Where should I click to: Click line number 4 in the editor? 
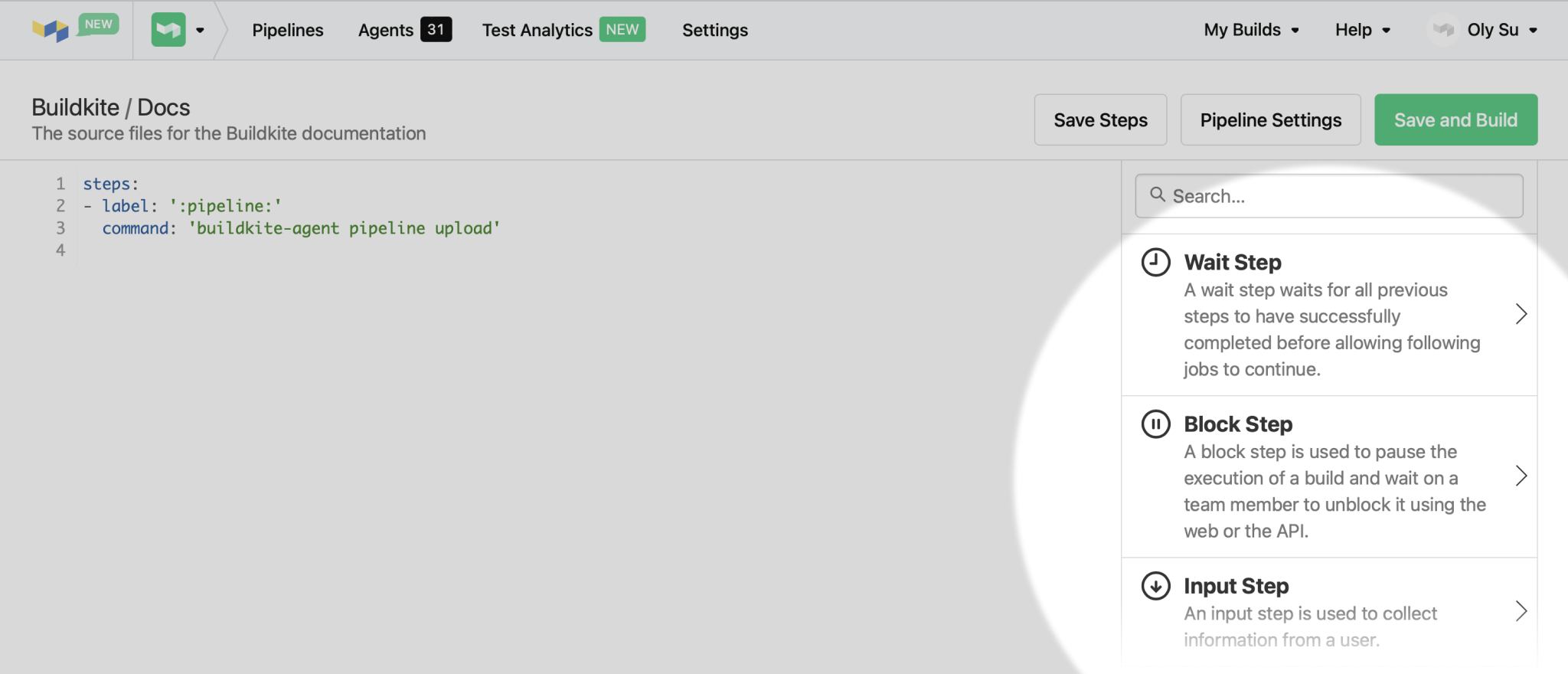pyautogui.click(x=60, y=250)
